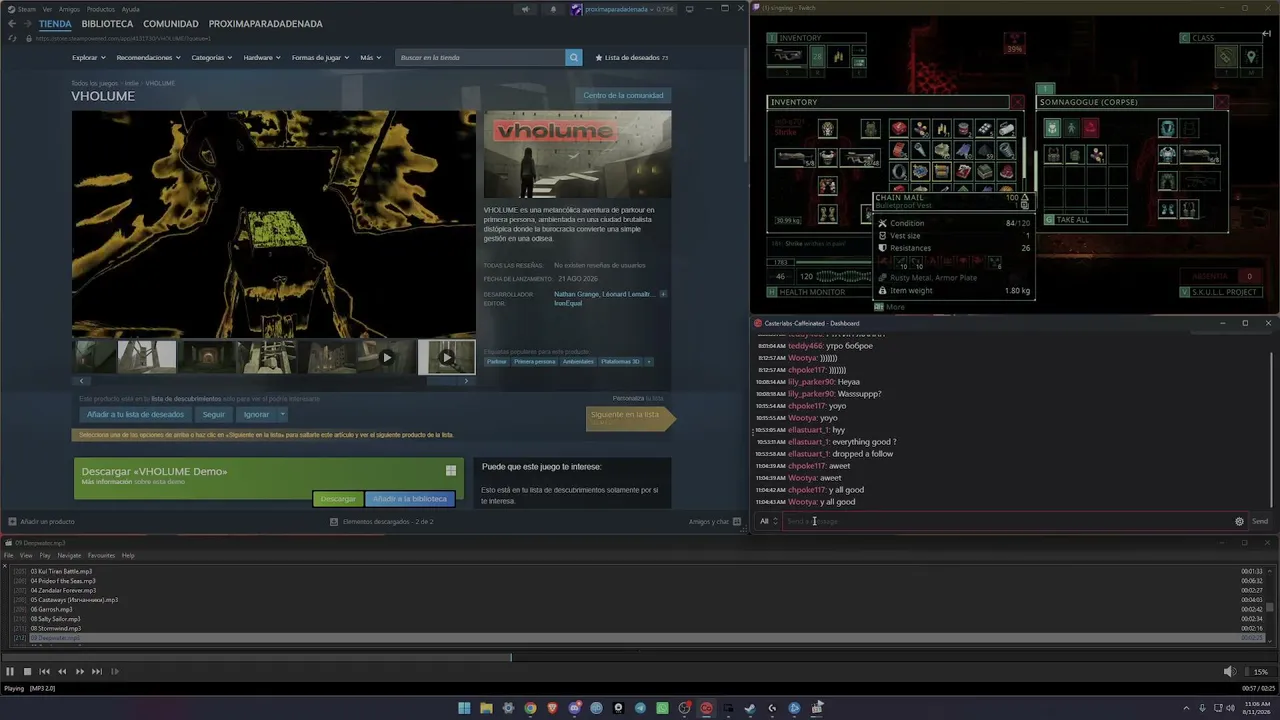The height and width of the screenshot is (720, 1280).
Task: Change the All chat target selector
Action: point(768,521)
